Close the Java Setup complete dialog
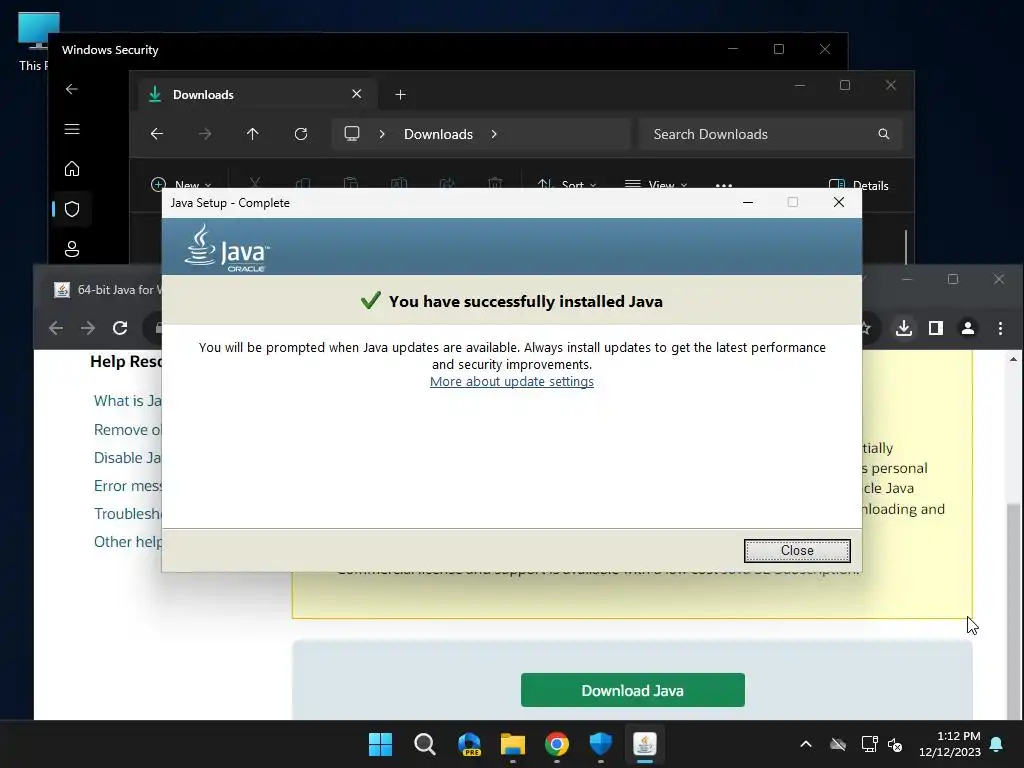Image resolution: width=1024 pixels, height=768 pixels. 797,551
